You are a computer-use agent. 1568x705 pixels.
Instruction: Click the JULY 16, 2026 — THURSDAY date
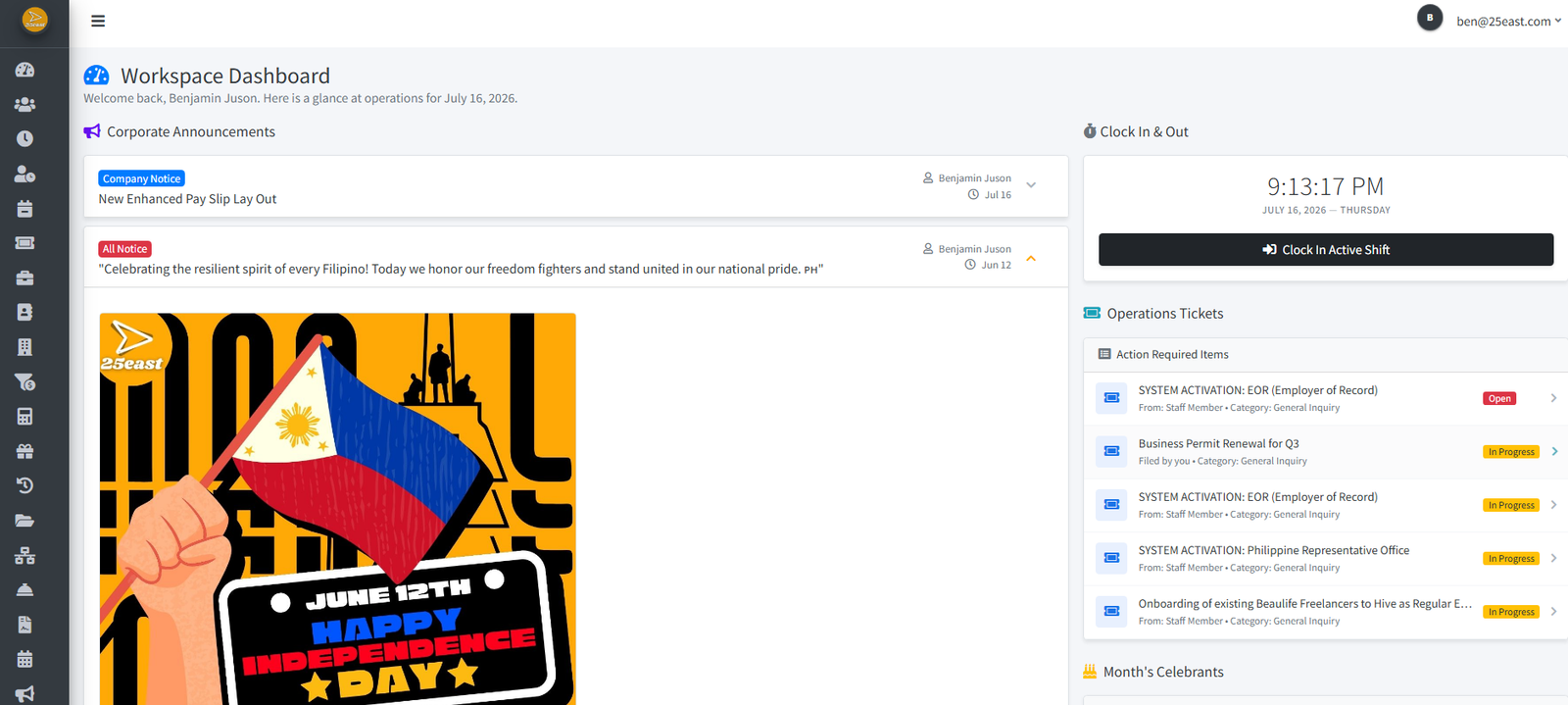[x=1326, y=210]
